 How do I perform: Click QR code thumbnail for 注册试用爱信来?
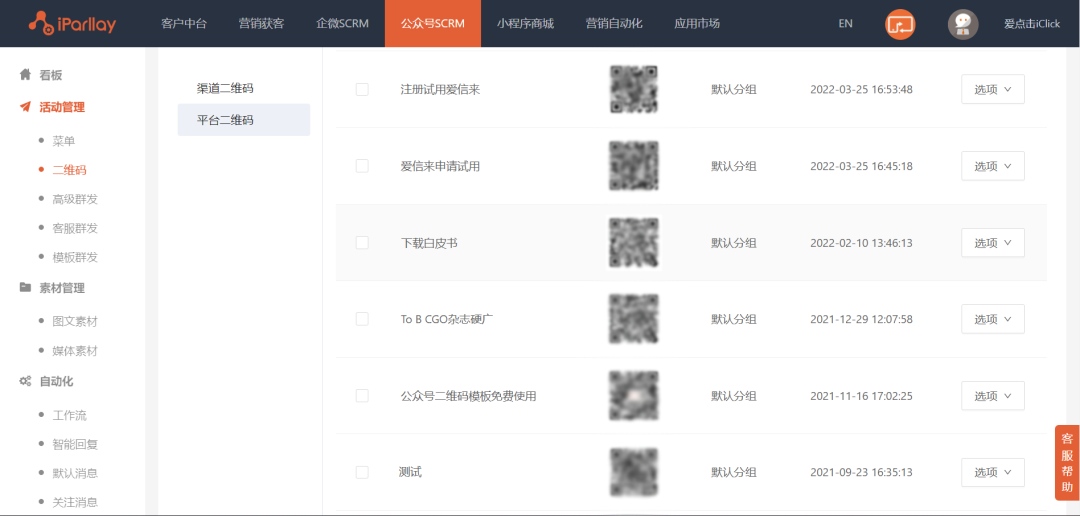[634, 90]
